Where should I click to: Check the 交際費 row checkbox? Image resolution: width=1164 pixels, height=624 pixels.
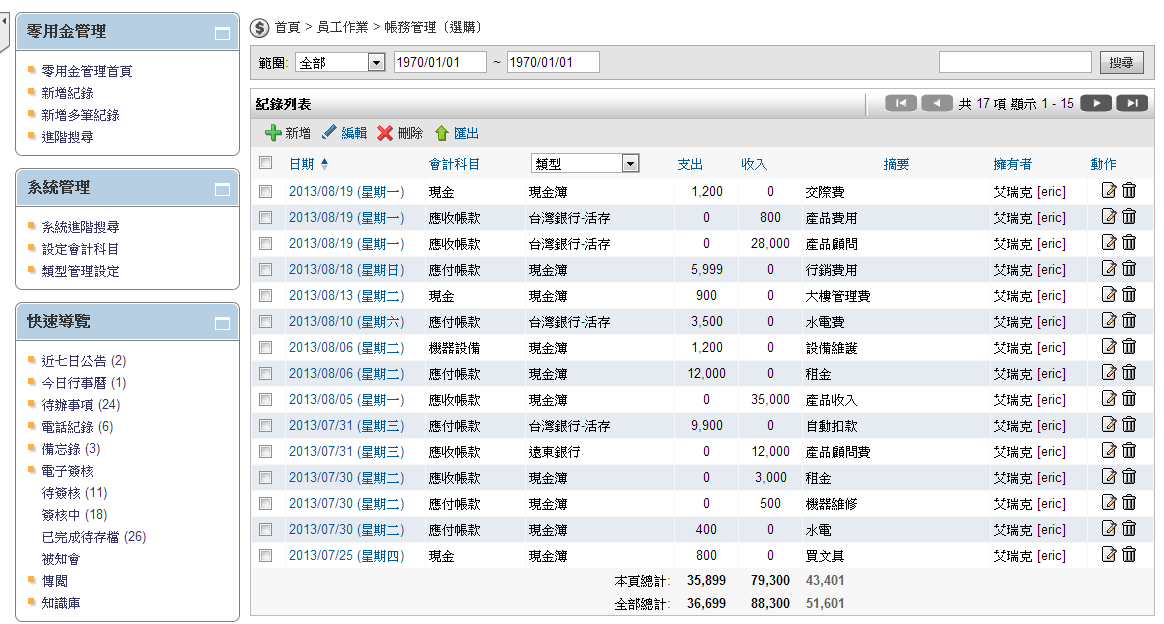(x=265, y=191)
